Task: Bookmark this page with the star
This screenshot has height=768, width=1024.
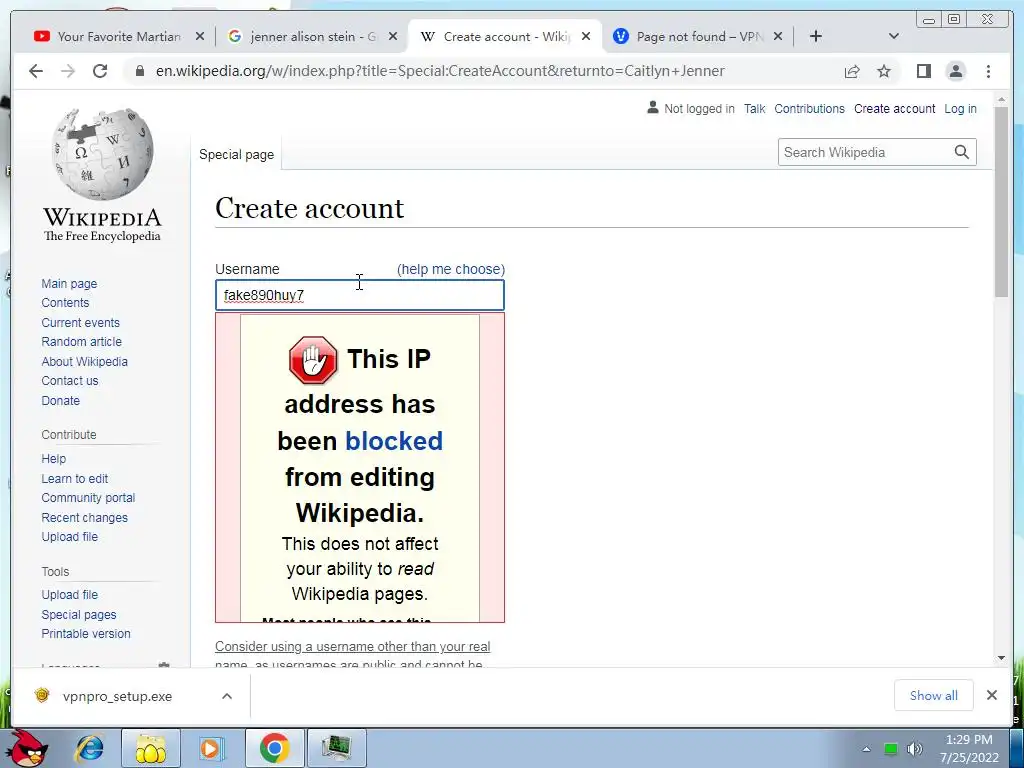Action: 884,71
